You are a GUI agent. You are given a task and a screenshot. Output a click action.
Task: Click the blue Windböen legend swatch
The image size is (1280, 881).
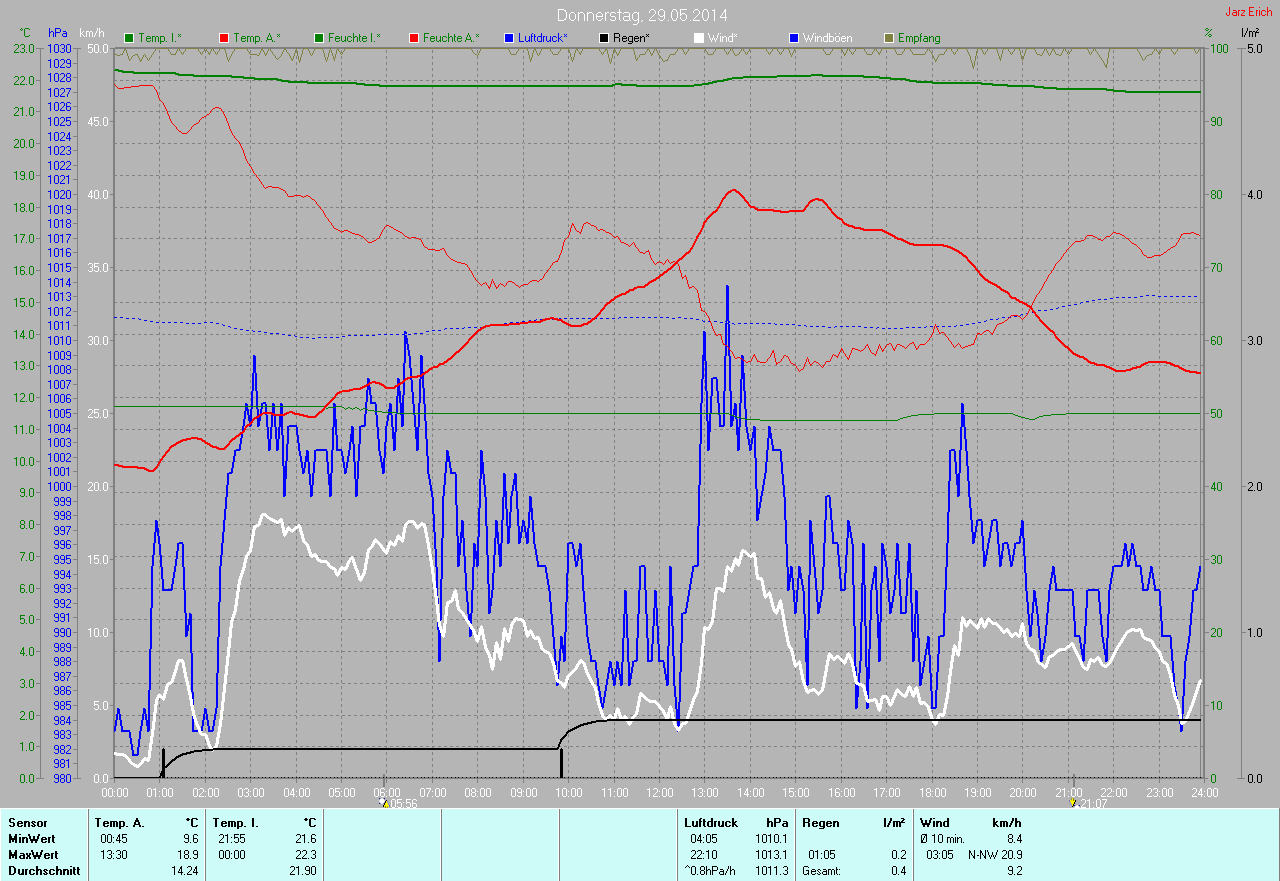click(793, 38)
